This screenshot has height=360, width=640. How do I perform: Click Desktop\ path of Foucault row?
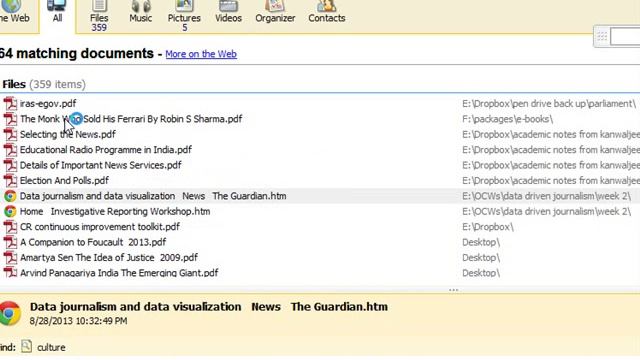coord(481,242)
